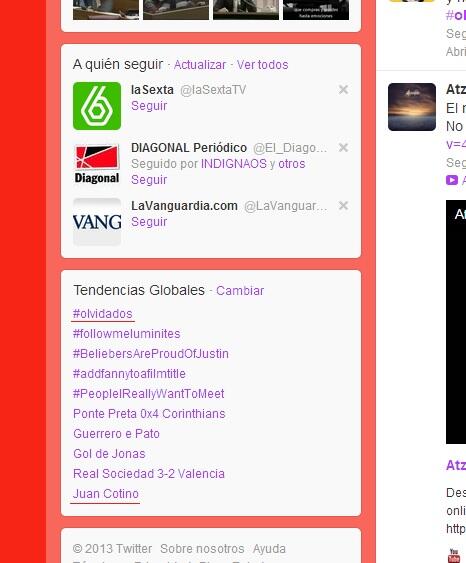Open the first photo thumbnail at top
The image size is (466, 563).
(106, 10)
